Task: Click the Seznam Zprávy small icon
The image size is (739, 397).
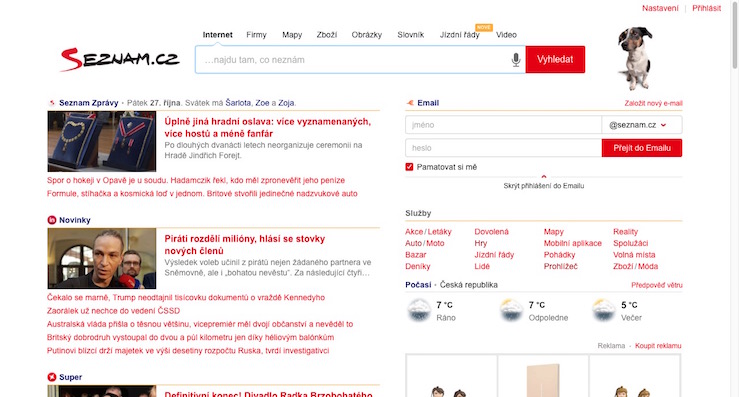Action: (x=52, y=103)
